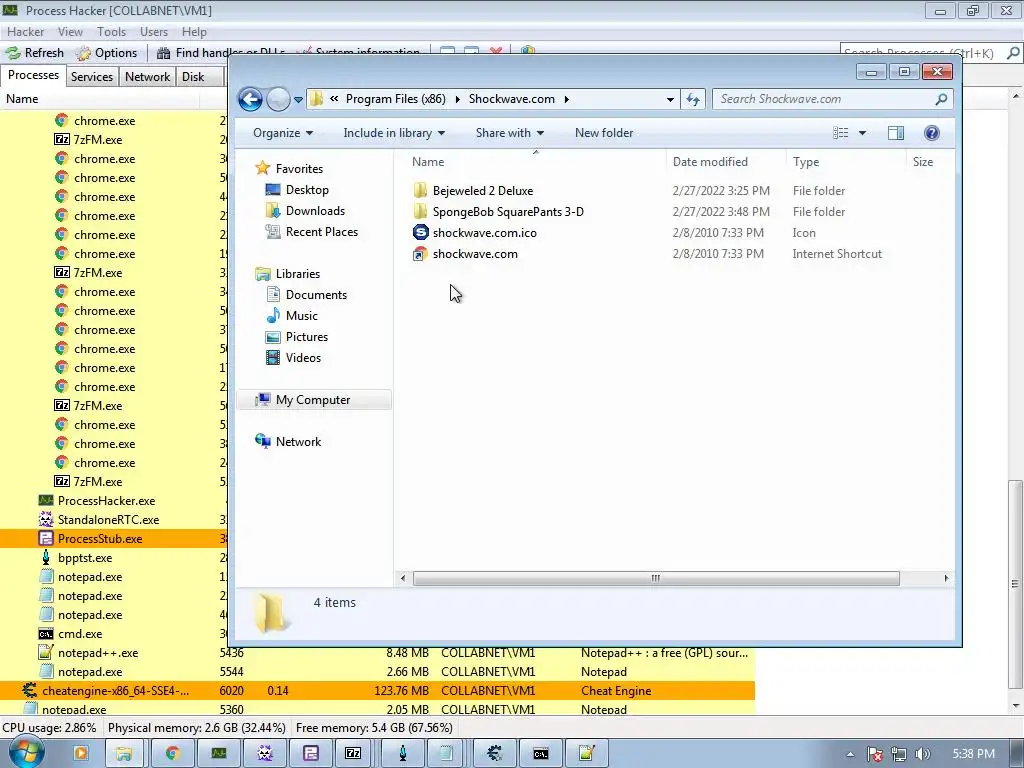The height and width of the screenshot is (768, 1024).
Task: Open Hacker menu in Process Hacker
Action: (x=25, y=31)
